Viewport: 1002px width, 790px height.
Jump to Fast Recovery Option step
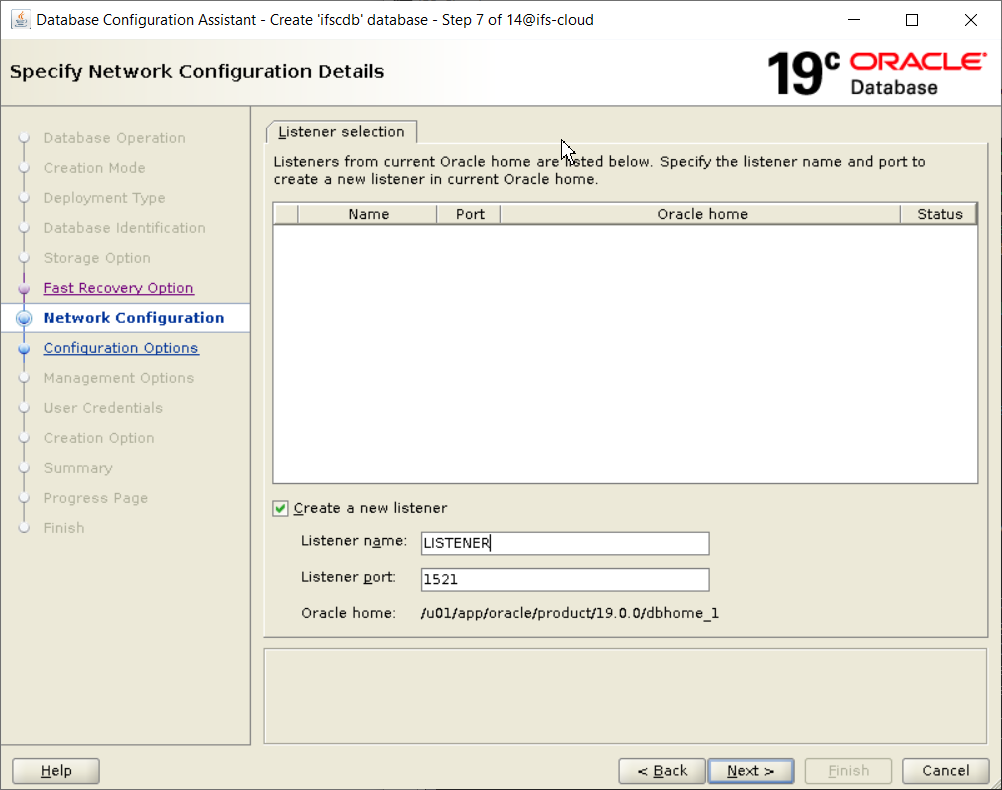tap(118, 288)
